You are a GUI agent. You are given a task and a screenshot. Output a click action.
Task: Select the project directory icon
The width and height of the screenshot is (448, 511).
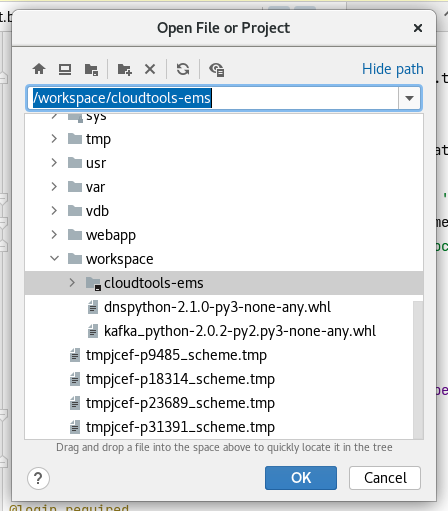click(x=91, y=70)
